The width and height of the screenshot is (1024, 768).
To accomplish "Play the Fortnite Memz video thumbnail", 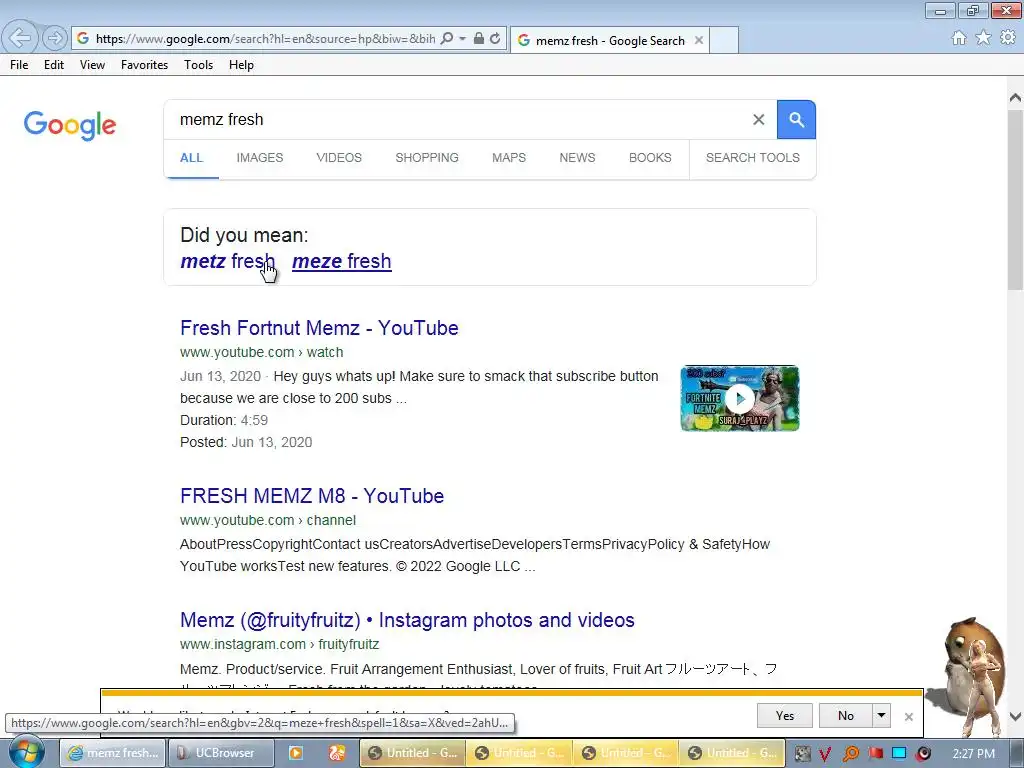I will pos(739,398).
